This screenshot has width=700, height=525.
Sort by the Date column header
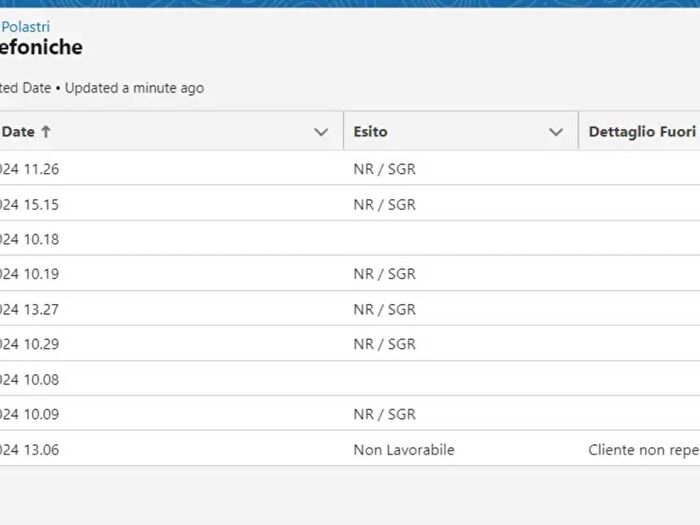pos(18,132)
